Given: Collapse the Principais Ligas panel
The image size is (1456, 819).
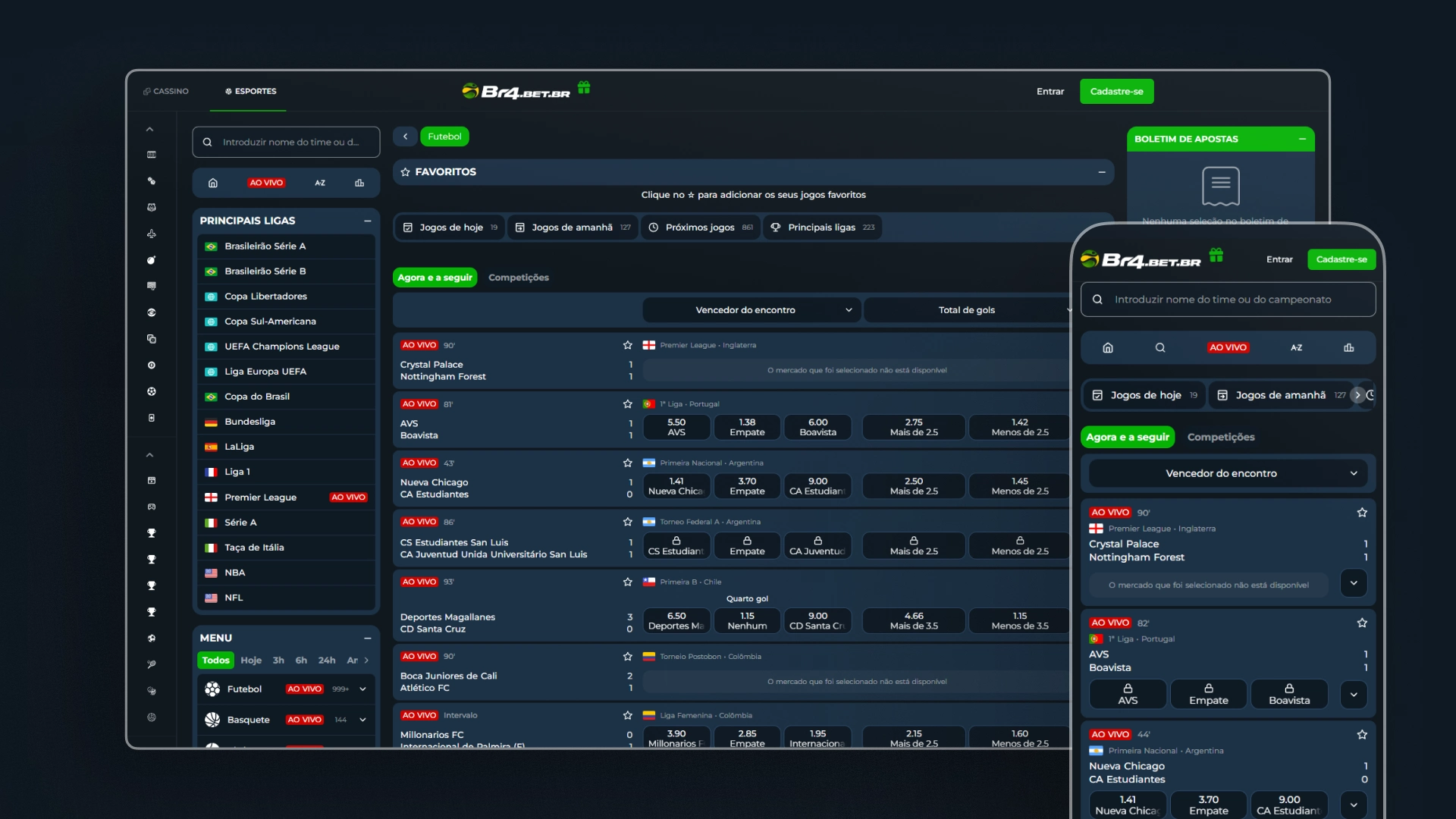Looking at the screenshot, I should point(368,221).
